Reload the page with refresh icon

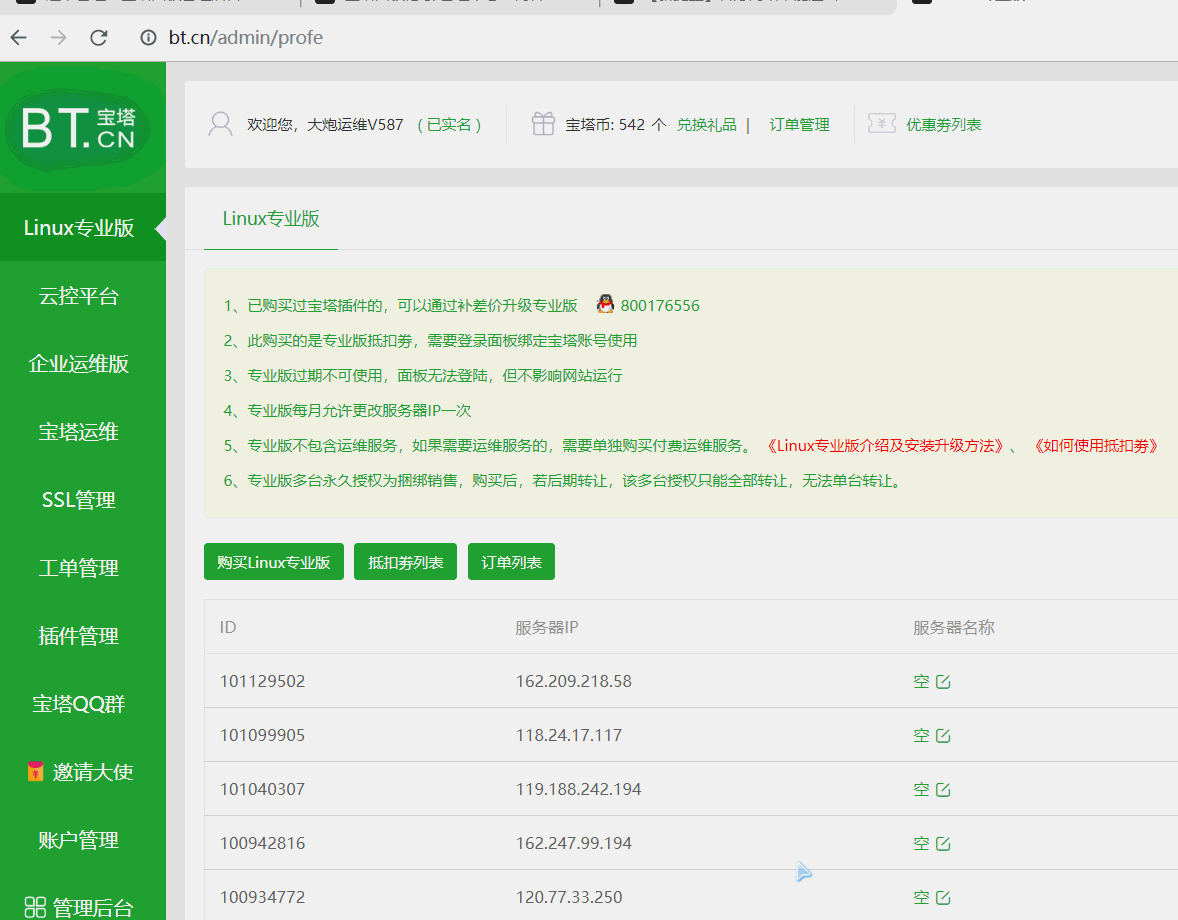pyautogui.click(x=98, y=38)
